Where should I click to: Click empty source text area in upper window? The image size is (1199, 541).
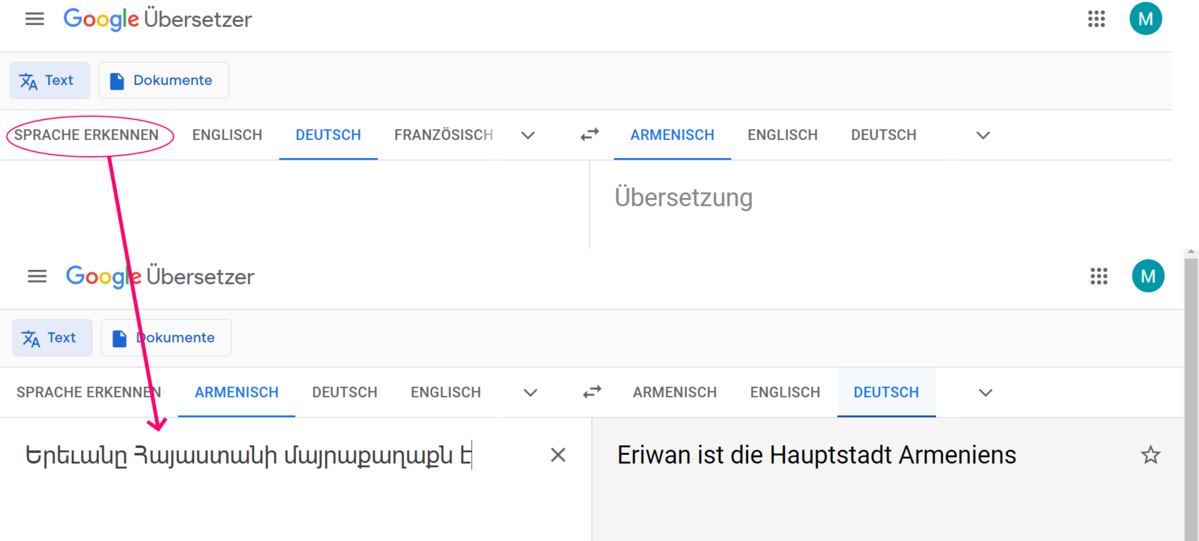click(294, 205)
